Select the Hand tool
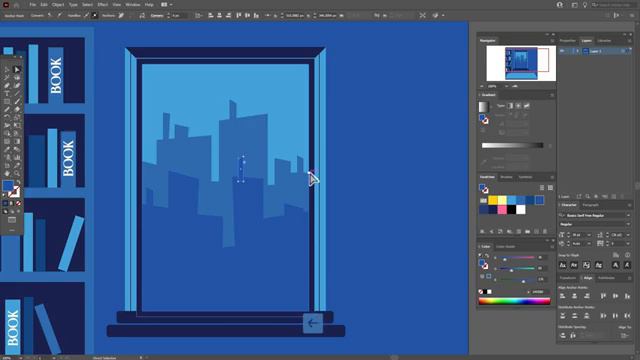 point(7,173)
